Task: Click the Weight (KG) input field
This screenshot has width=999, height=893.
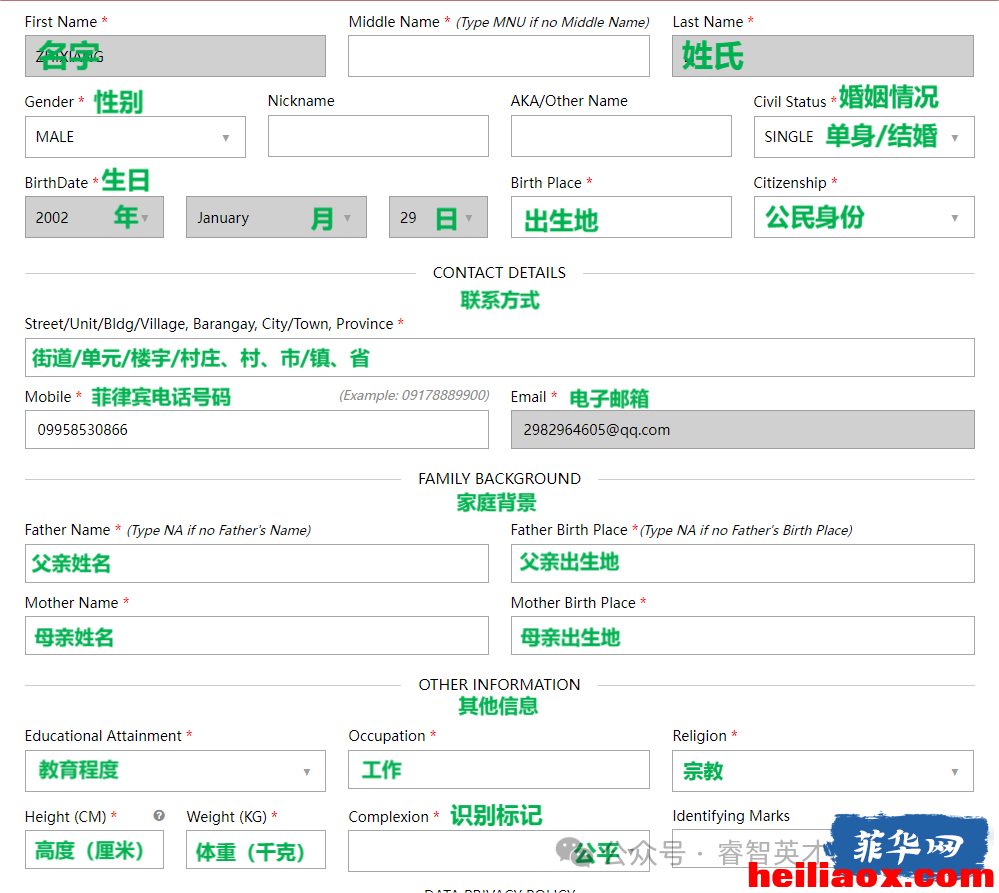Action: tap(255, 850)
